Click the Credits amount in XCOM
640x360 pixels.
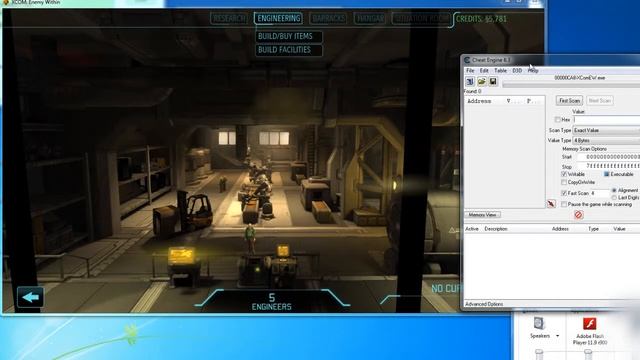(x=481, y=19)
